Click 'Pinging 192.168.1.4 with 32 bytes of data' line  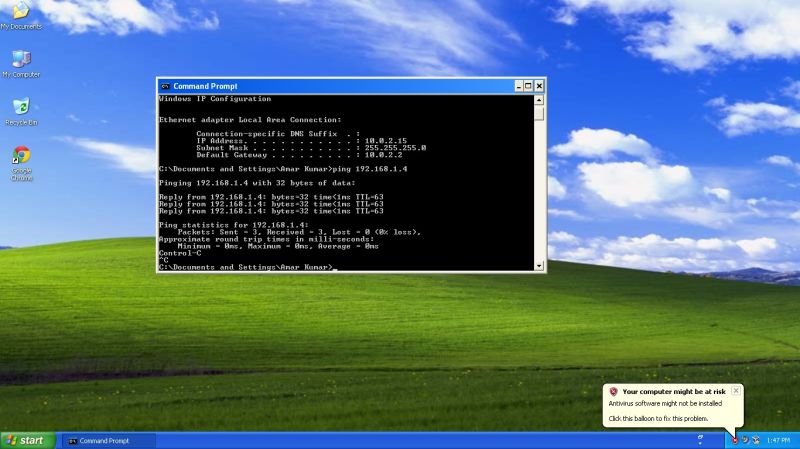257,183
